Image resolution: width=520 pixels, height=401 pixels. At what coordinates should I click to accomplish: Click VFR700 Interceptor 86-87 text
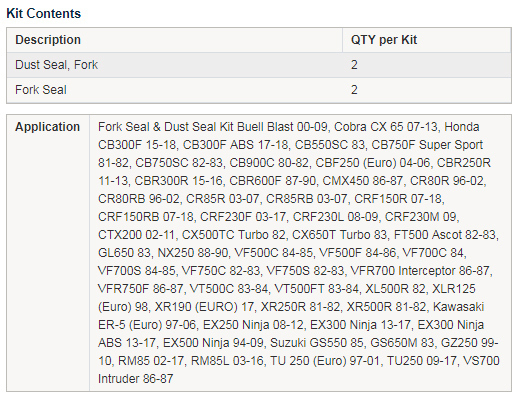[x=420, y=271]
